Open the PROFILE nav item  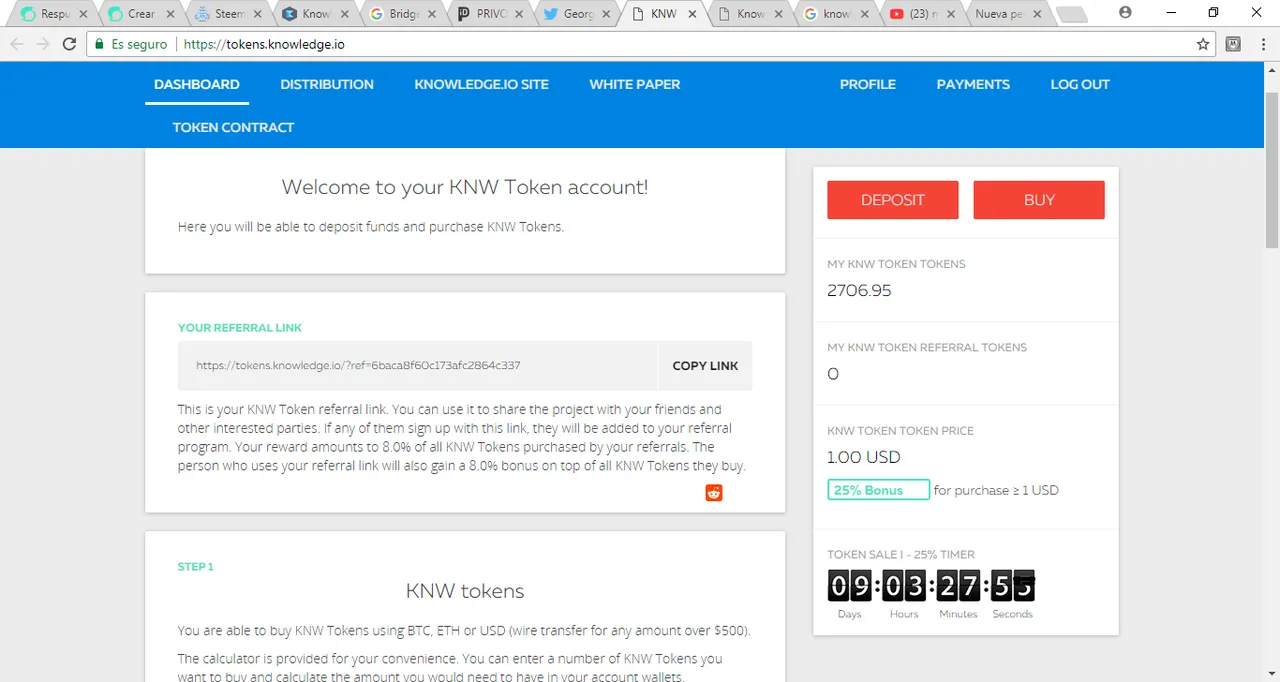click(868, 84)
